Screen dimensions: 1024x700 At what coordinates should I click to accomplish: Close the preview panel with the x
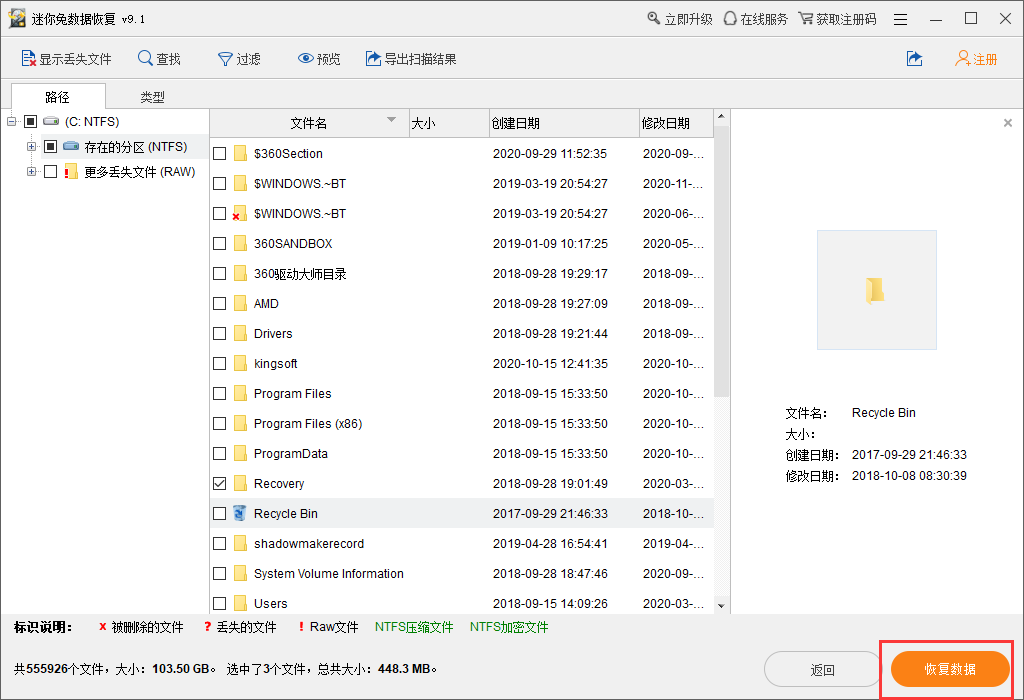pos(1008,123)
